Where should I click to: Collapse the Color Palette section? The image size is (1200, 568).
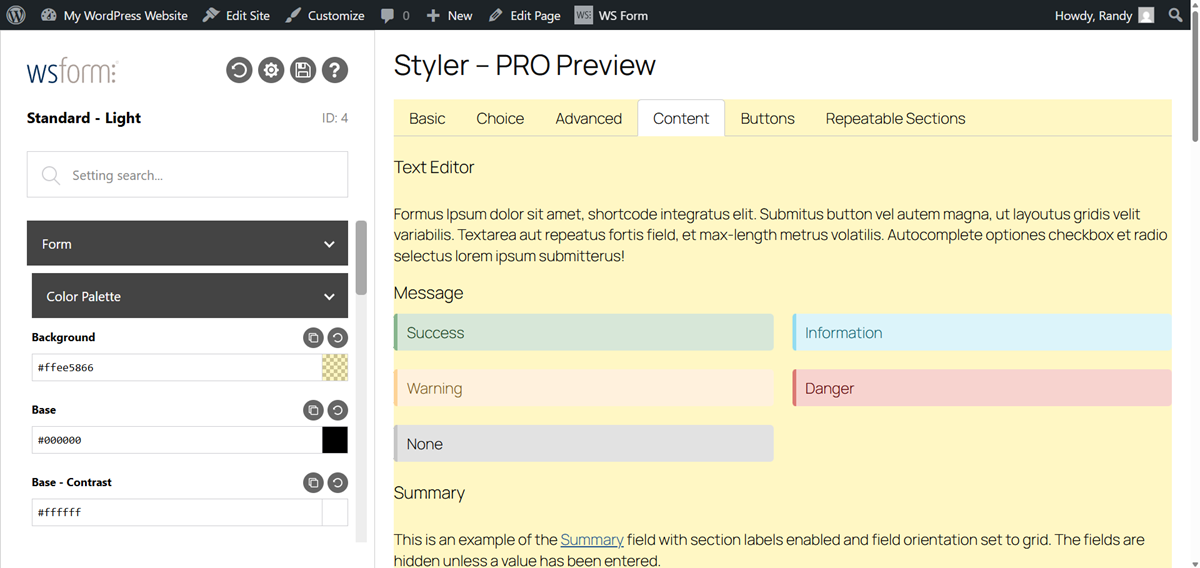tap(329, 297)
